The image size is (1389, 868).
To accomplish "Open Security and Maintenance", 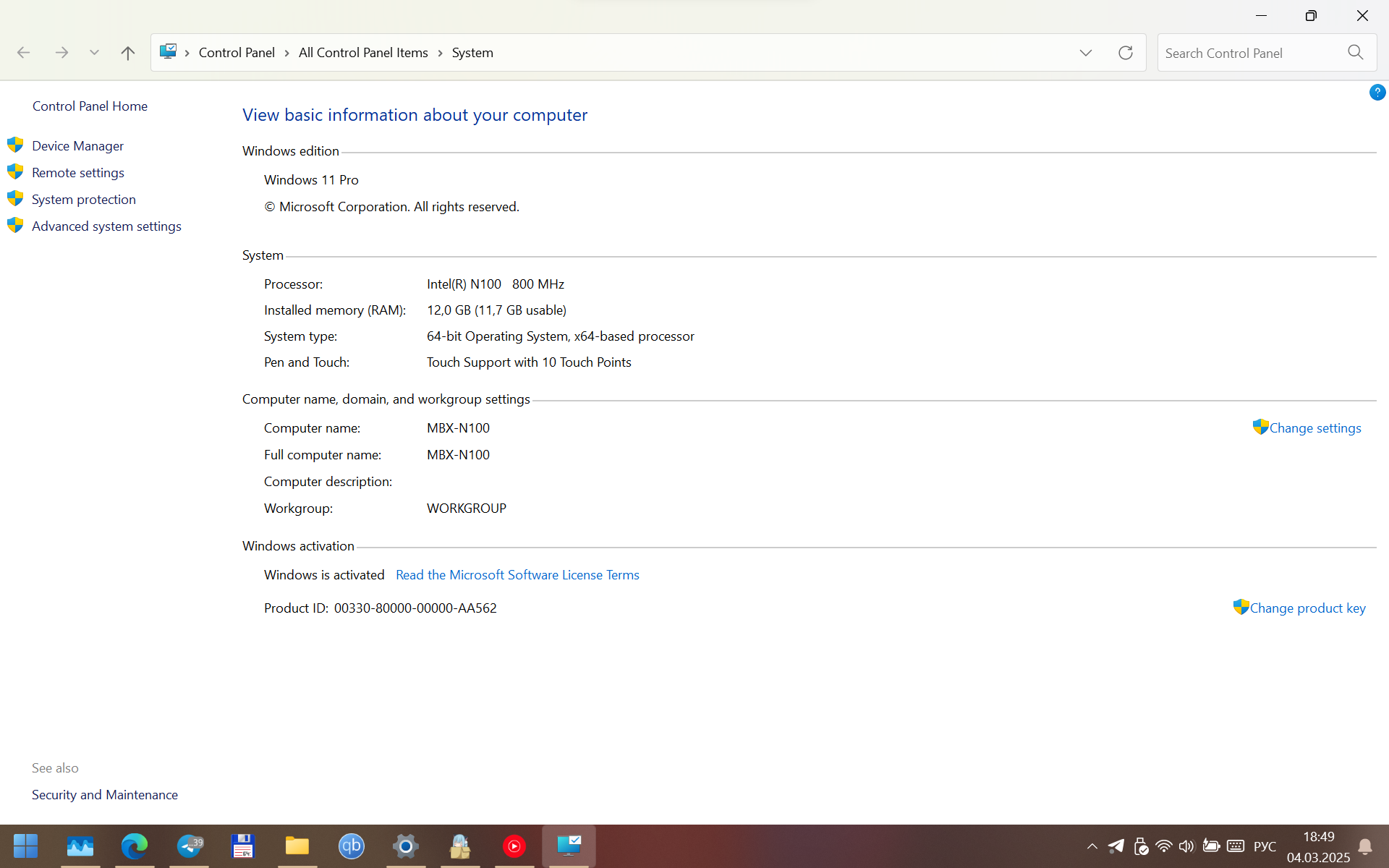I will (x=105, y=795).
